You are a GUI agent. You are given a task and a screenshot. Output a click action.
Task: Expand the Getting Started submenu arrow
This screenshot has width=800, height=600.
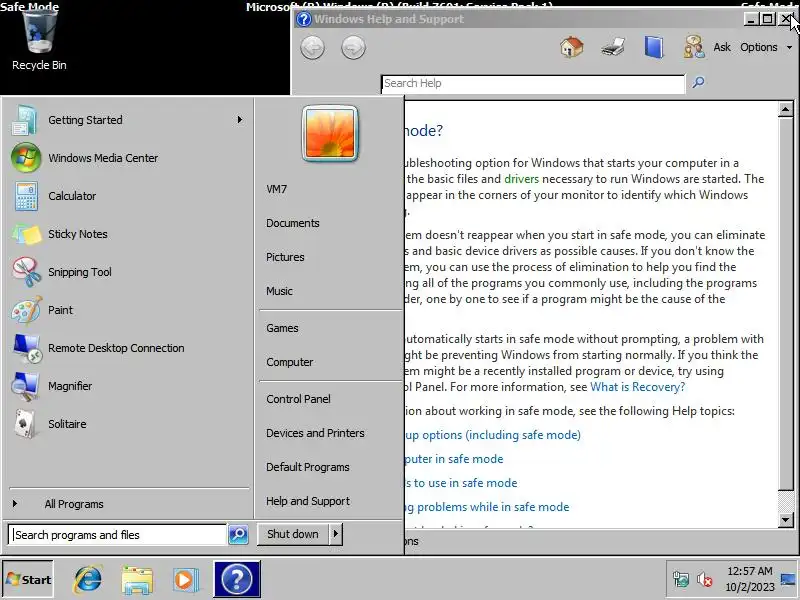(x=239, y=120)
